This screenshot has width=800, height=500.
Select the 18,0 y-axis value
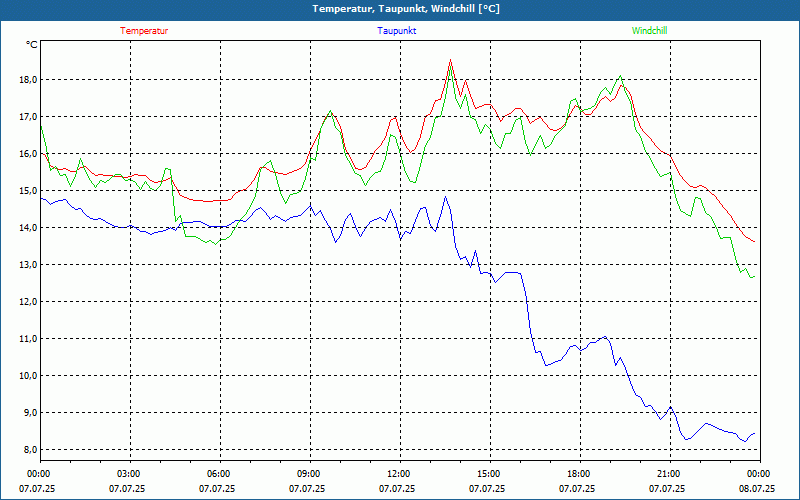pos(29,80)
